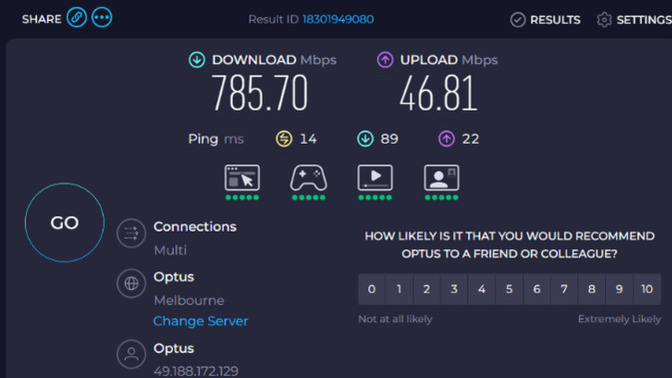Click the IP address 49.188.172.129
The image size is (672, 378).
196,371
